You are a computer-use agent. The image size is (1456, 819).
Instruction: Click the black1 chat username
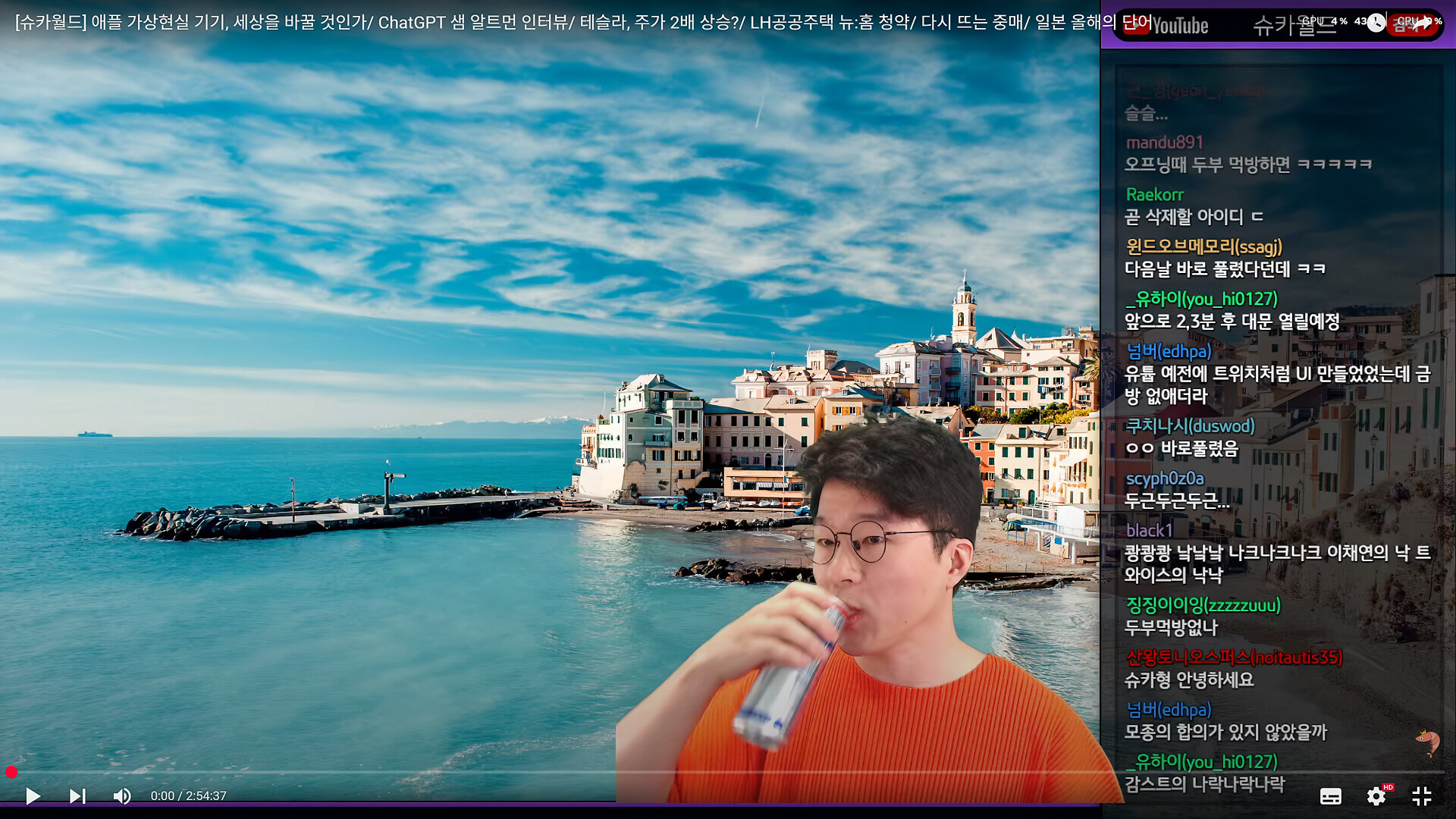1149,530
